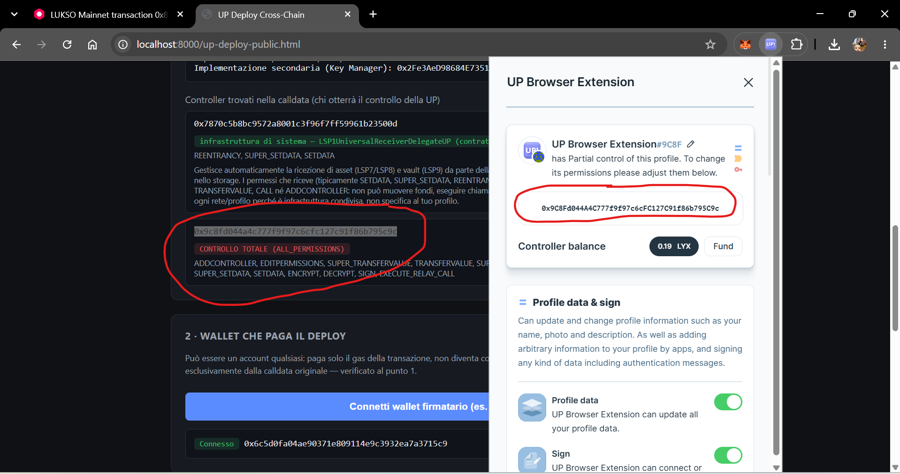900x474 pixels.
Task: Click the 2 · WALLET CHE PAGA IL DEPLOY heading
Action: tap(265, 336)
